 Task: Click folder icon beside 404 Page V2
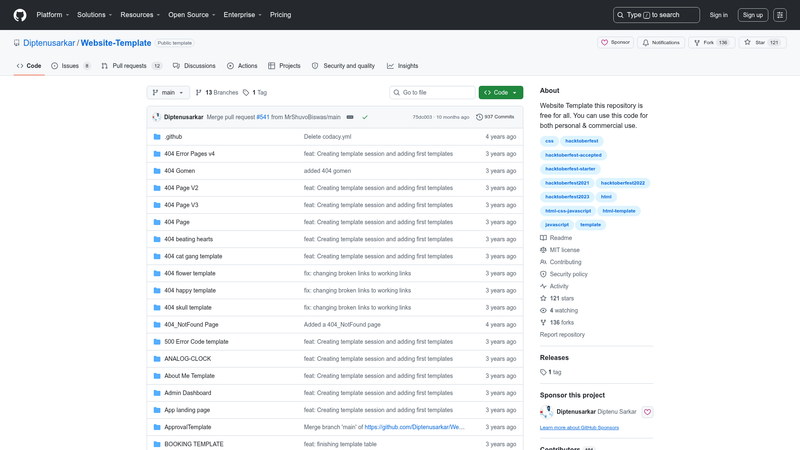click(157, 188)
